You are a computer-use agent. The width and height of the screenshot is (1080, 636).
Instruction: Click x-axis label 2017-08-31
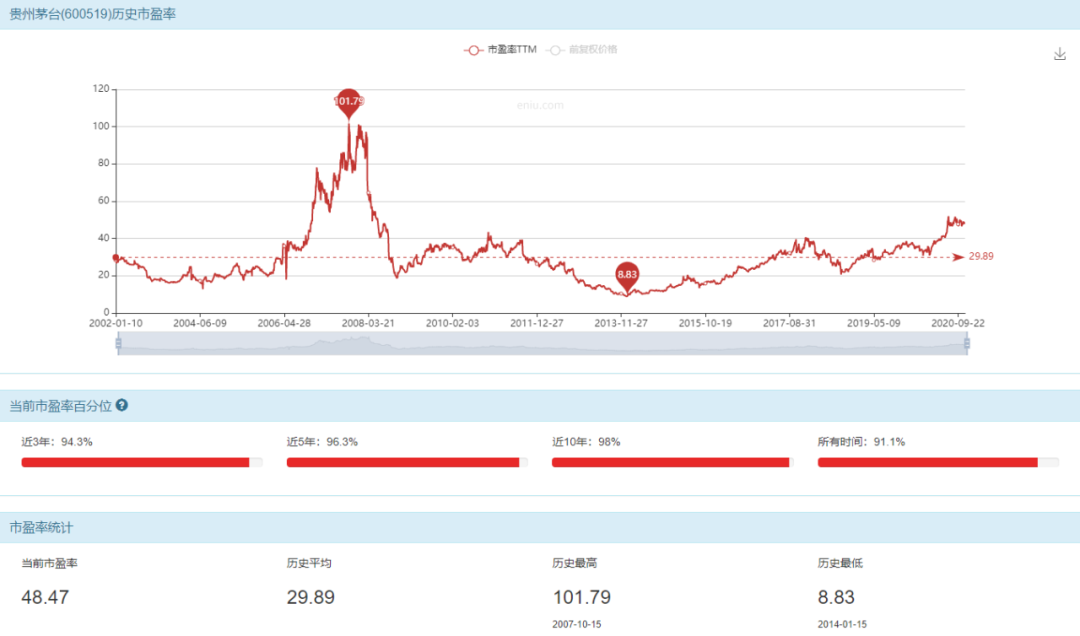789,323
